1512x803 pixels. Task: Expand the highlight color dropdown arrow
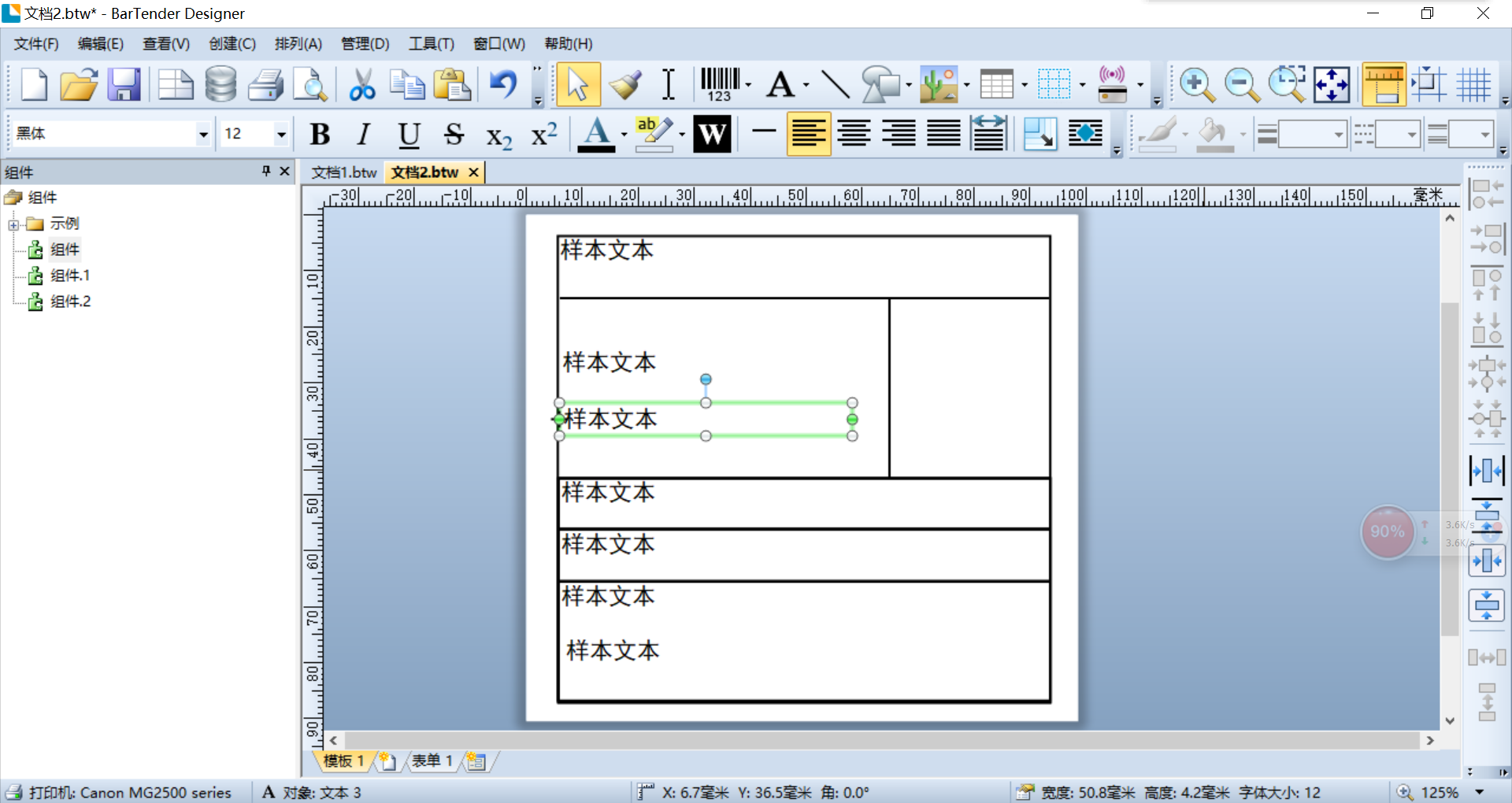tap(682, 135)
